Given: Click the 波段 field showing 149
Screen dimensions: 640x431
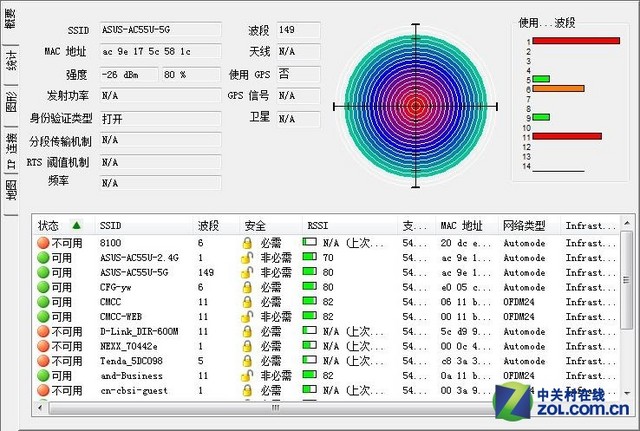Looking at the screenshot, I should click(x=298, y=30).
